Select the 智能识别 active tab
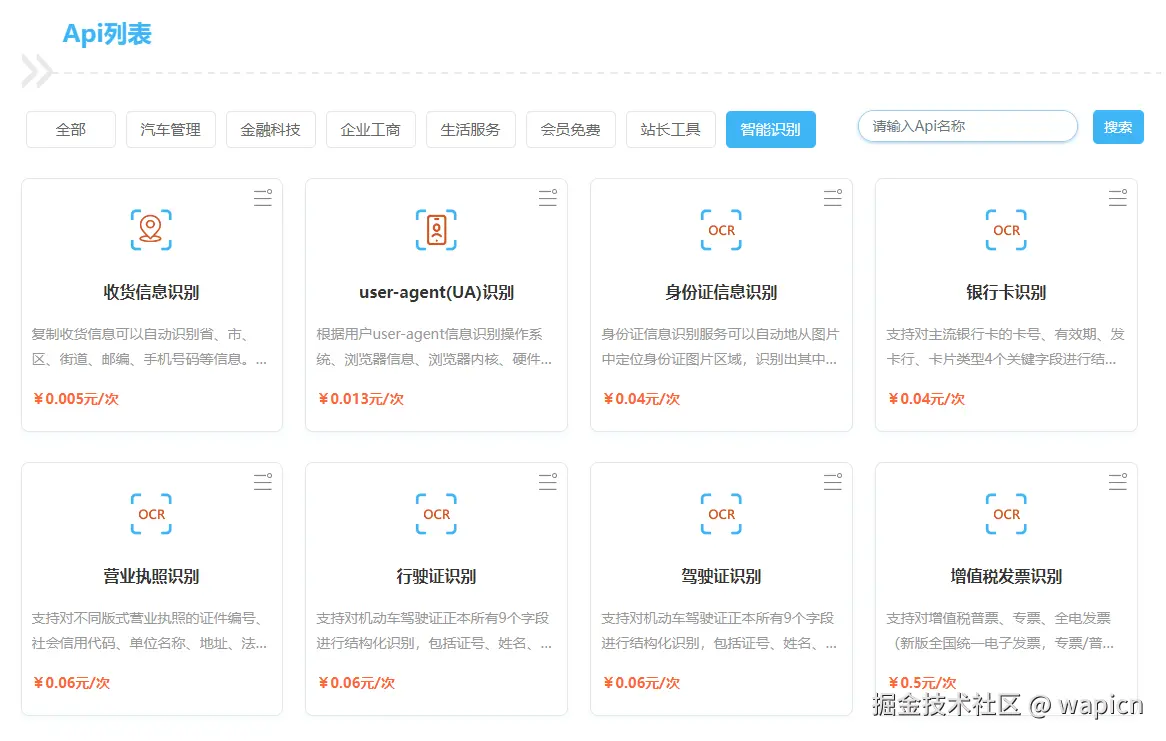The image size is (1166, 741). 770,129
